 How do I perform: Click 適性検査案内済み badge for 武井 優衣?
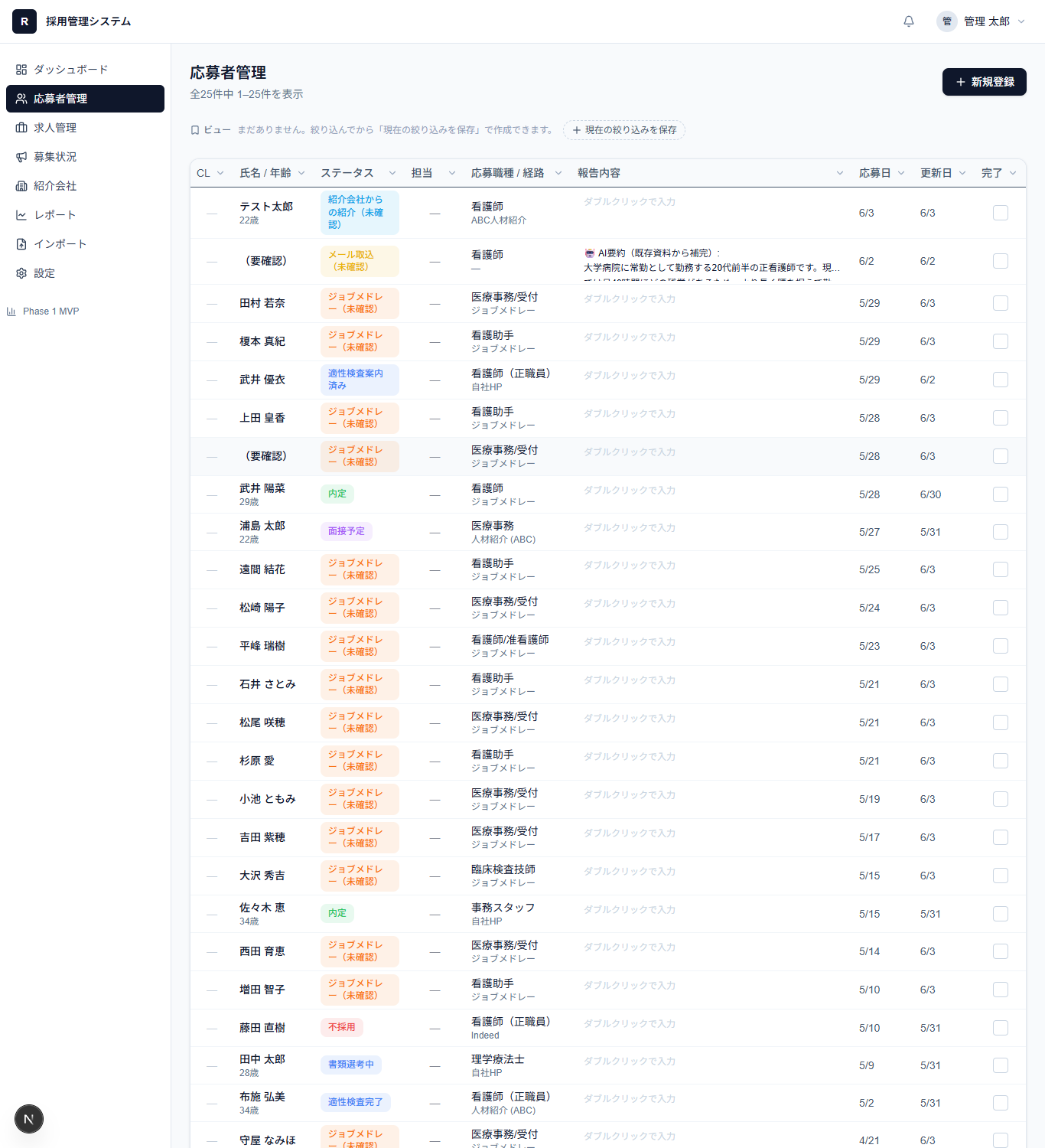coord(360,380)
